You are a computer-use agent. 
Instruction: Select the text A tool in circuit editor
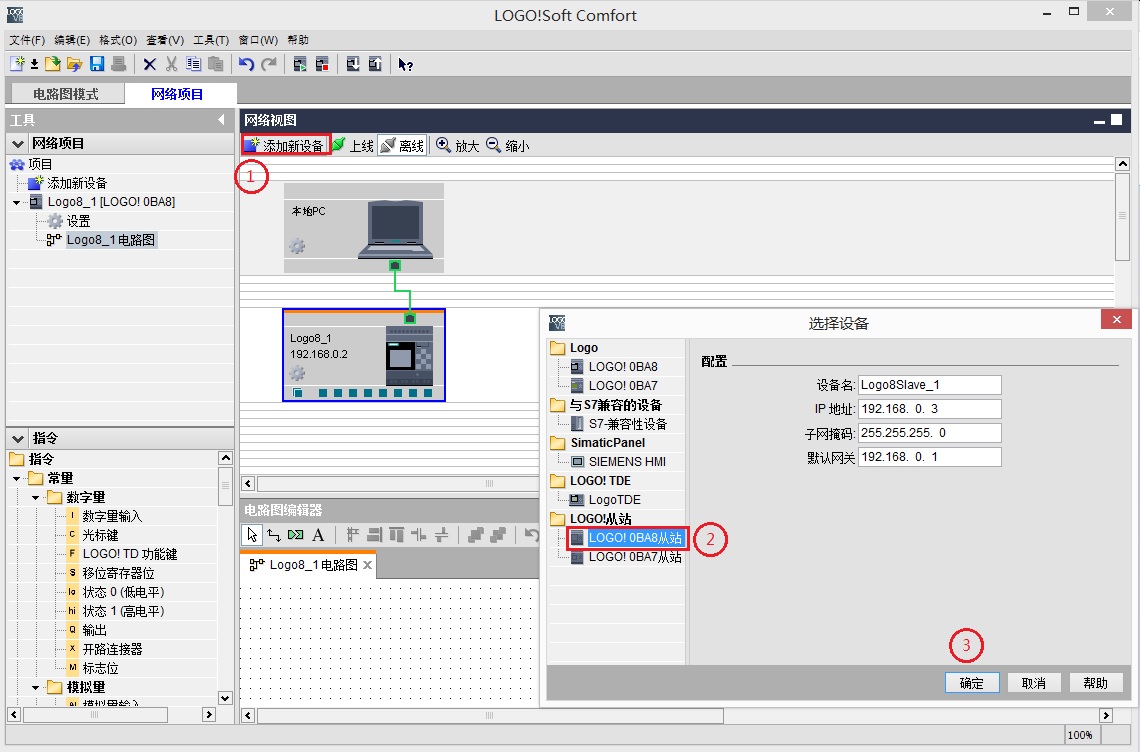tap(318, 535)
